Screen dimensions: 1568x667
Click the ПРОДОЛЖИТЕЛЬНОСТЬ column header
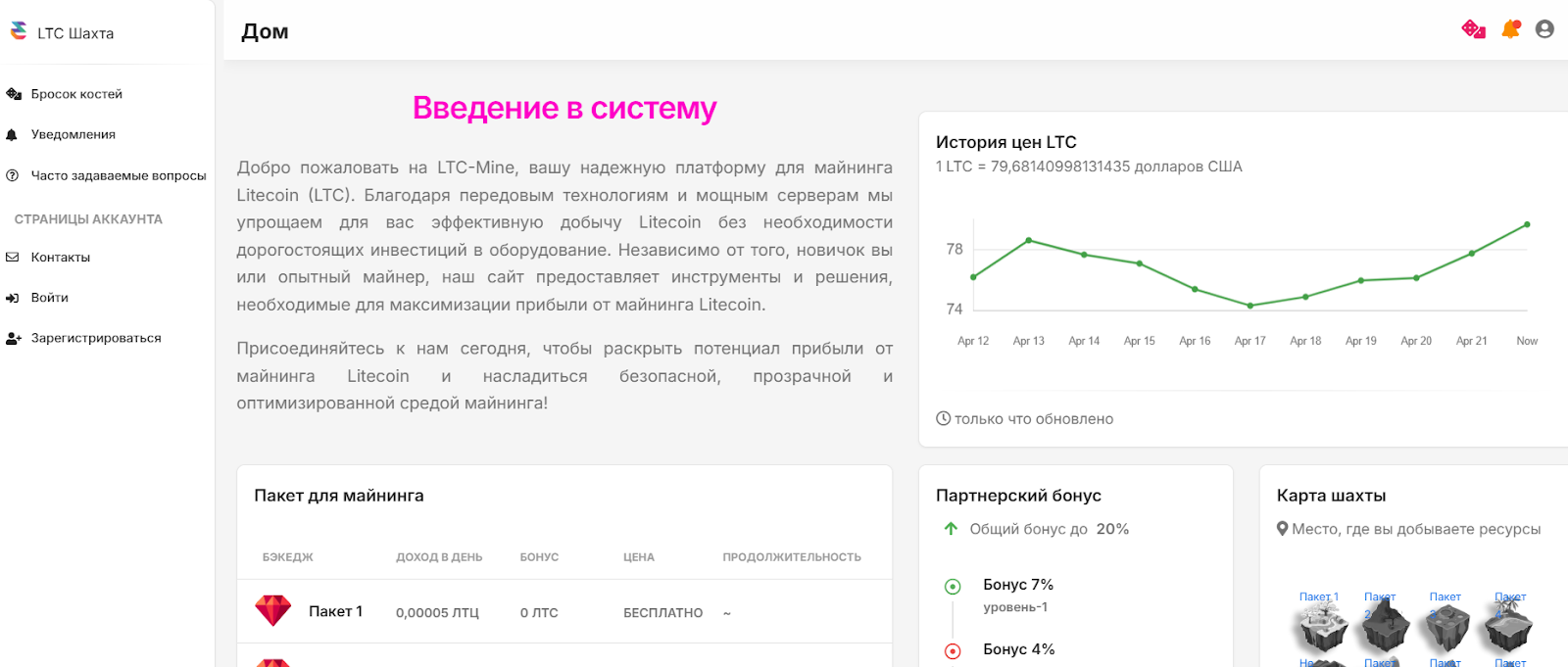[x=792, y=557]
